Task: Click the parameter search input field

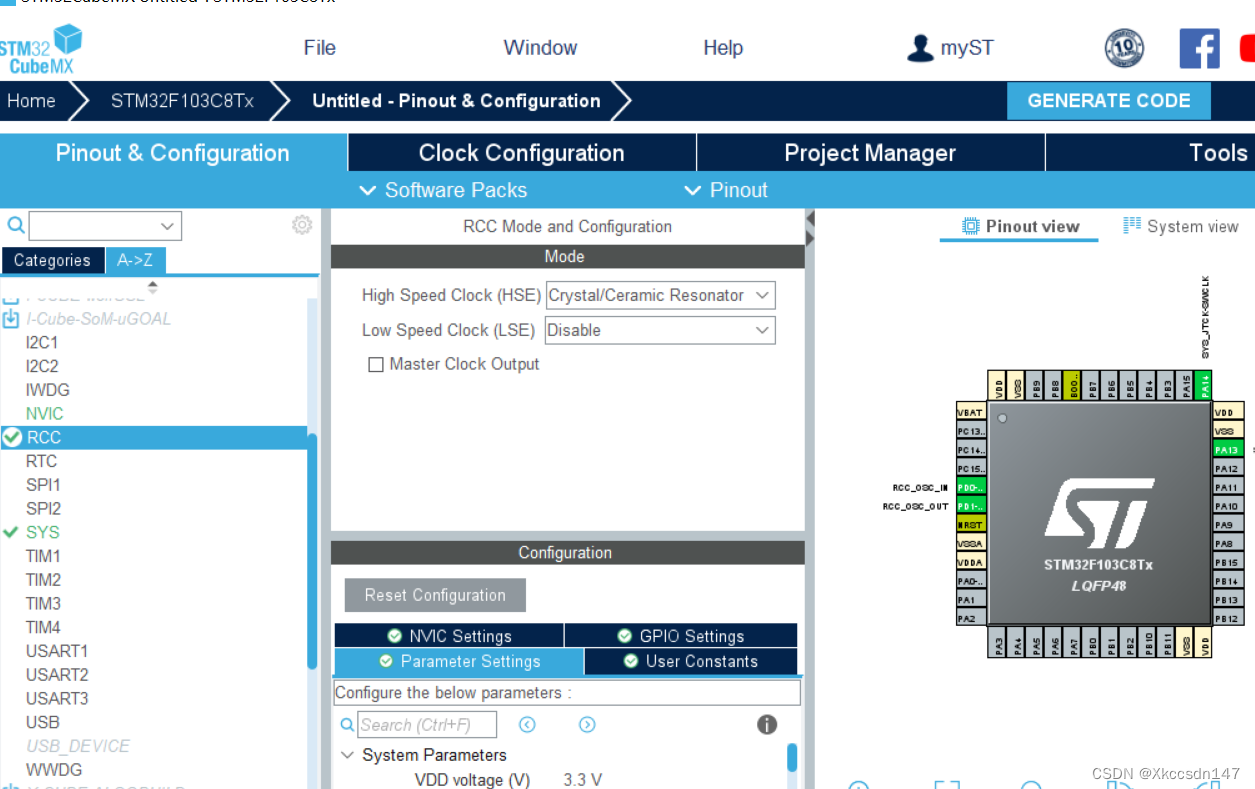Action: point(427,725)
